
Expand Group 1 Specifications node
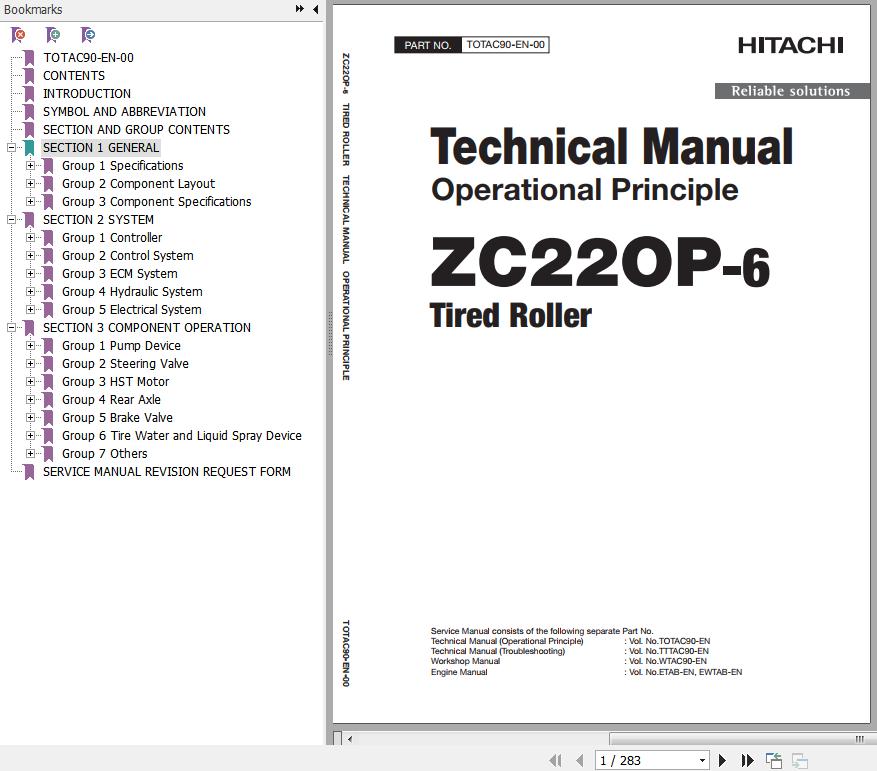[30, 166]
